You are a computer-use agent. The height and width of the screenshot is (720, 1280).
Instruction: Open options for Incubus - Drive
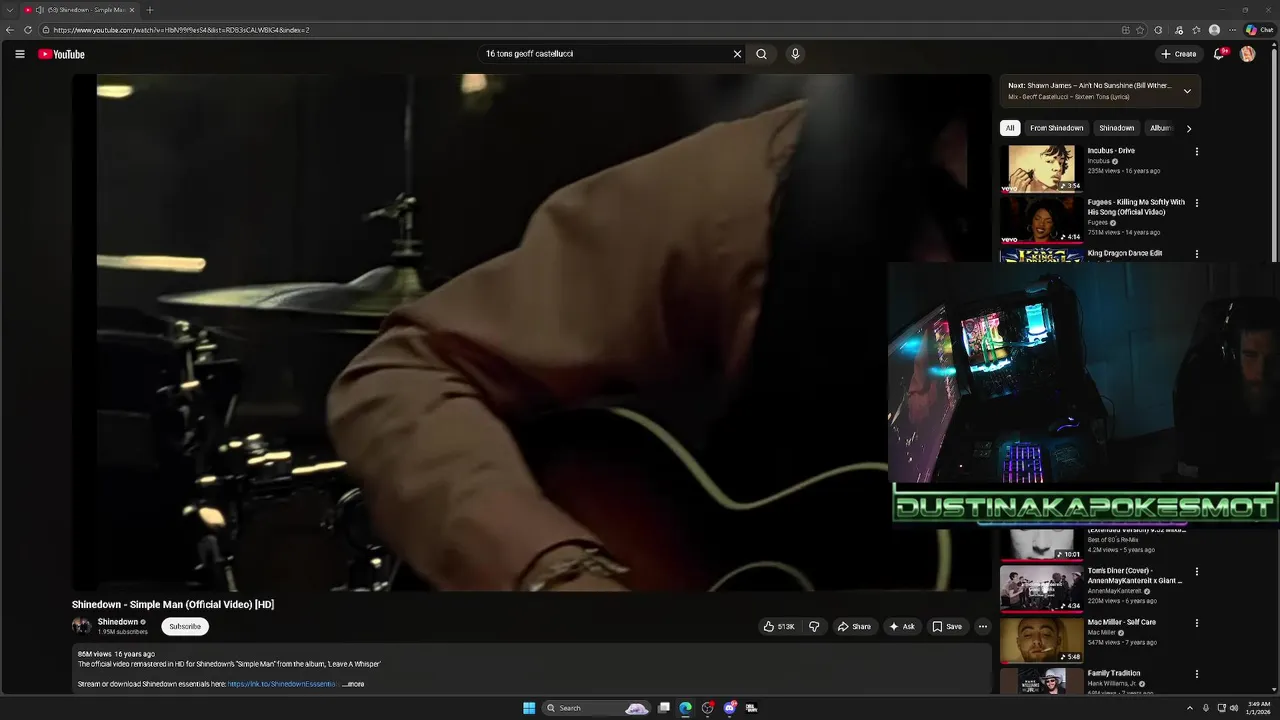click(x=1196, y=152)
